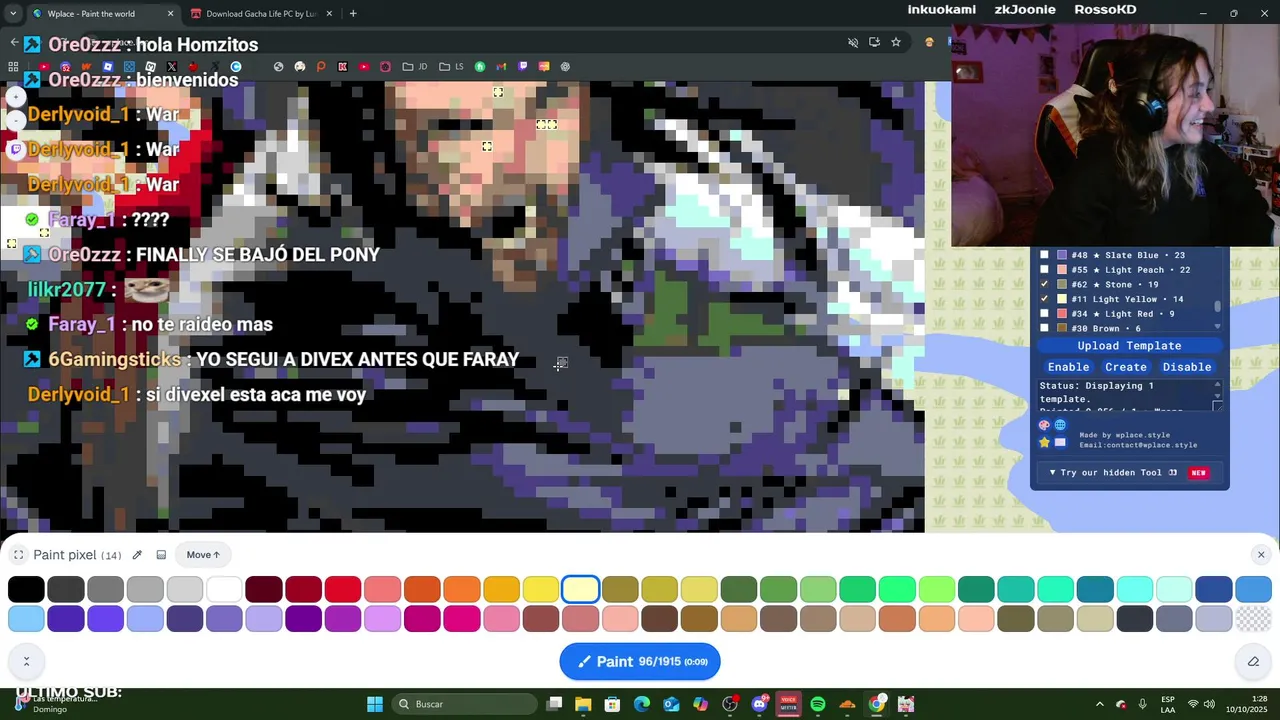Viewport: 1280px width, 720px height.
Task: Open the LS bookmarks folder
Action: pos(452,67)
